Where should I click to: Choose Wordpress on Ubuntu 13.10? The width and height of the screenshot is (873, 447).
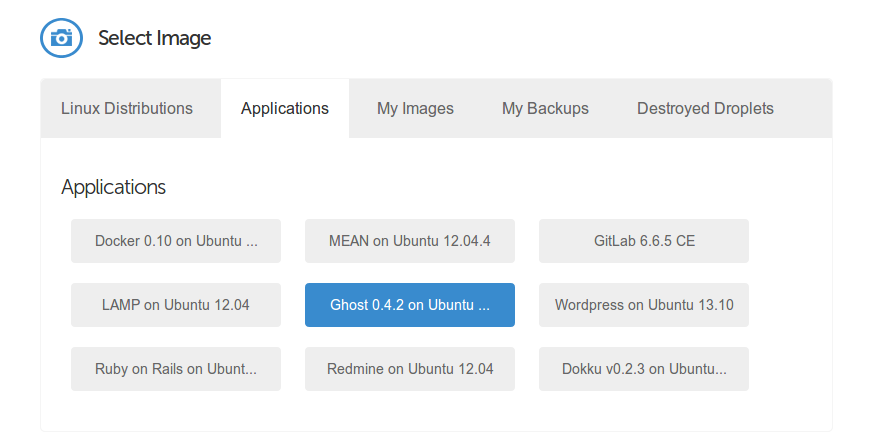pyautogui.click(x=644, y=305)
